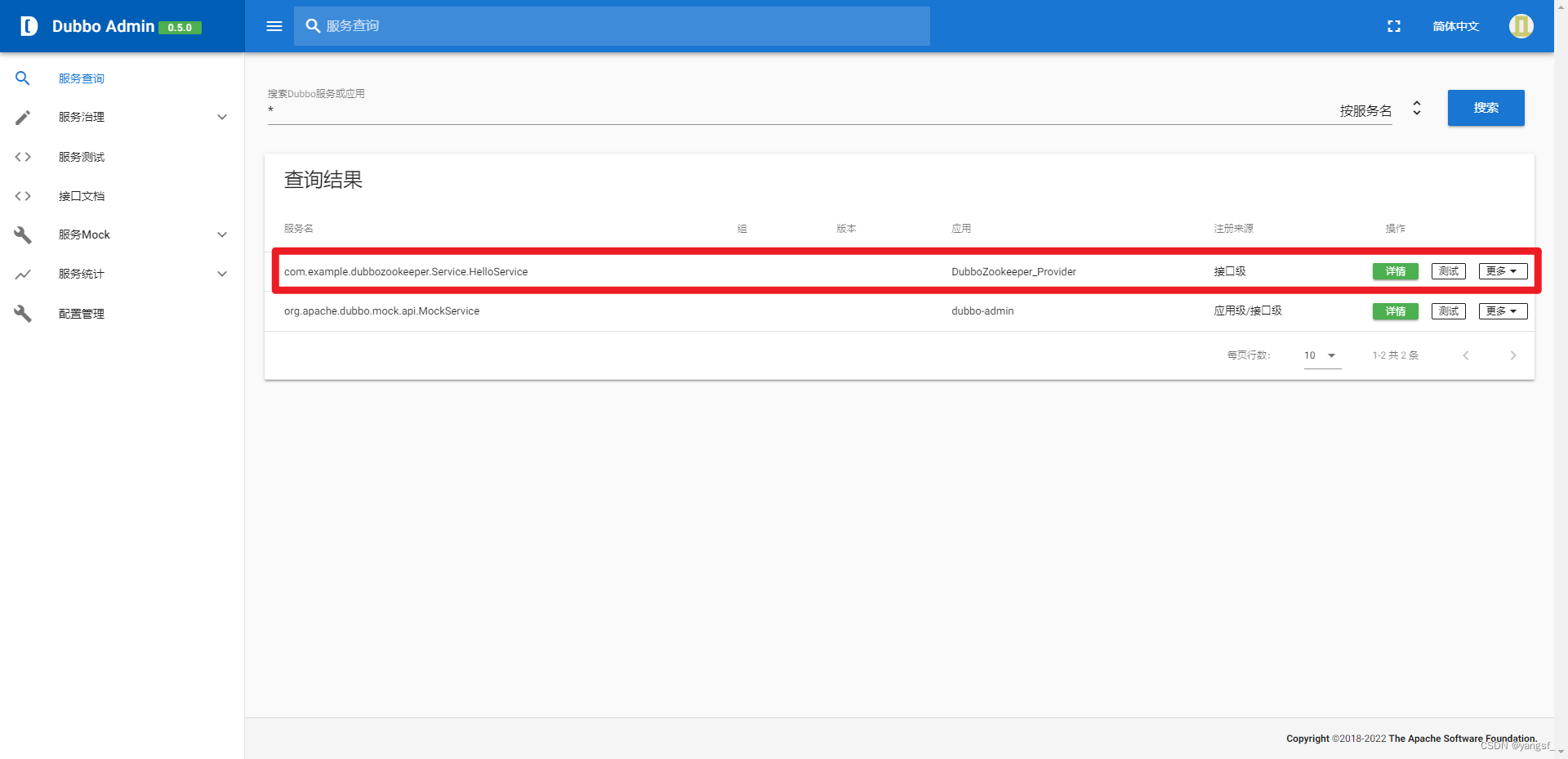This screenshot has height=759, width=1568.
Task: Open the user avatar menu
Action: click(x=1521, y=26)
